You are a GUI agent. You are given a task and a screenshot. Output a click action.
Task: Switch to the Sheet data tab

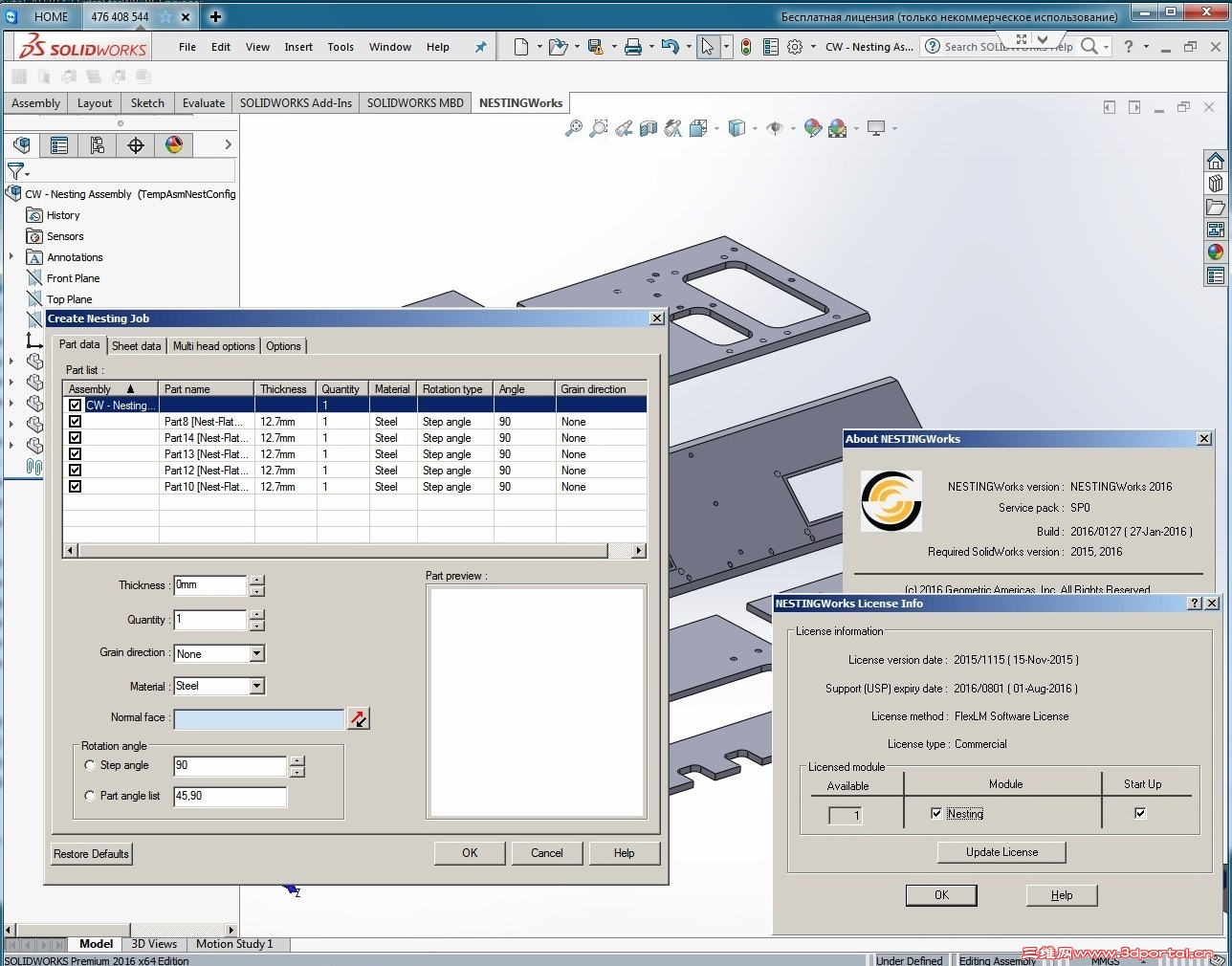pos(136,346)
